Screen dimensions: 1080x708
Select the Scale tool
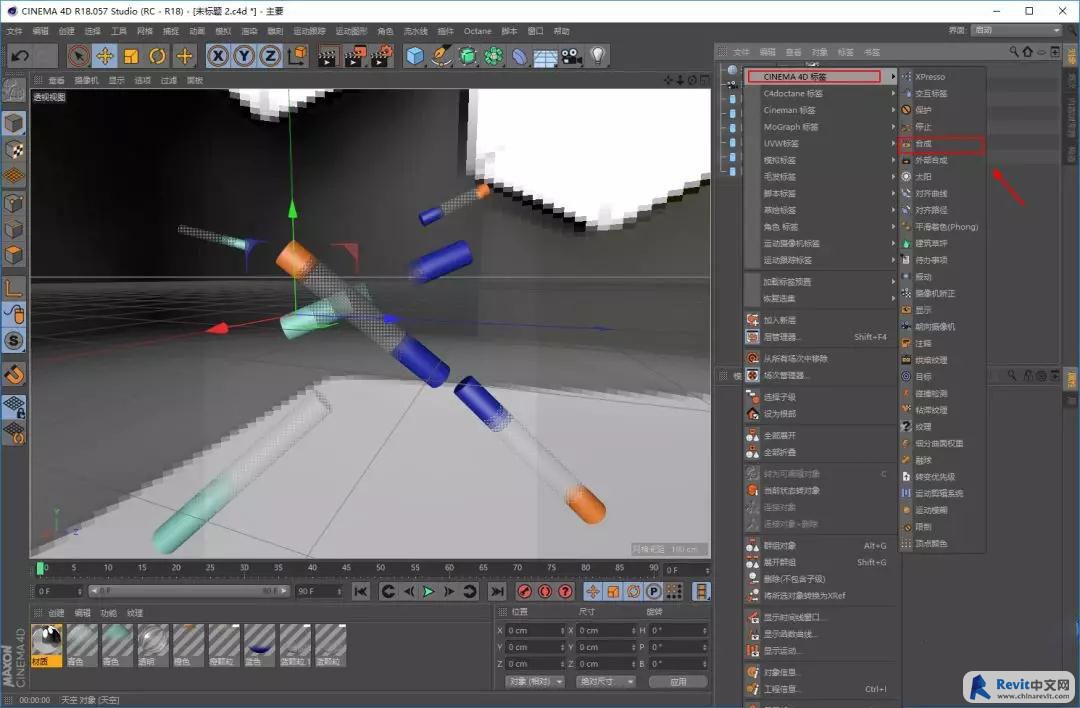(131, 56)
